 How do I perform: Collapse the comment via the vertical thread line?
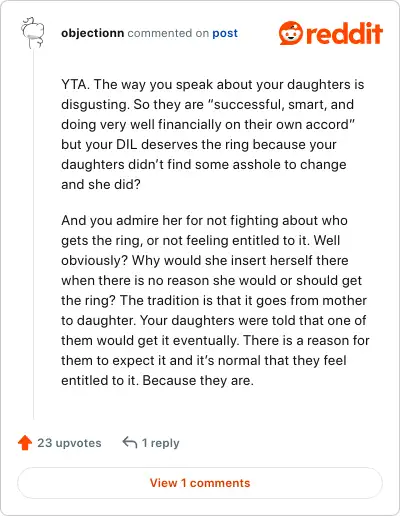tap(33, 233)
